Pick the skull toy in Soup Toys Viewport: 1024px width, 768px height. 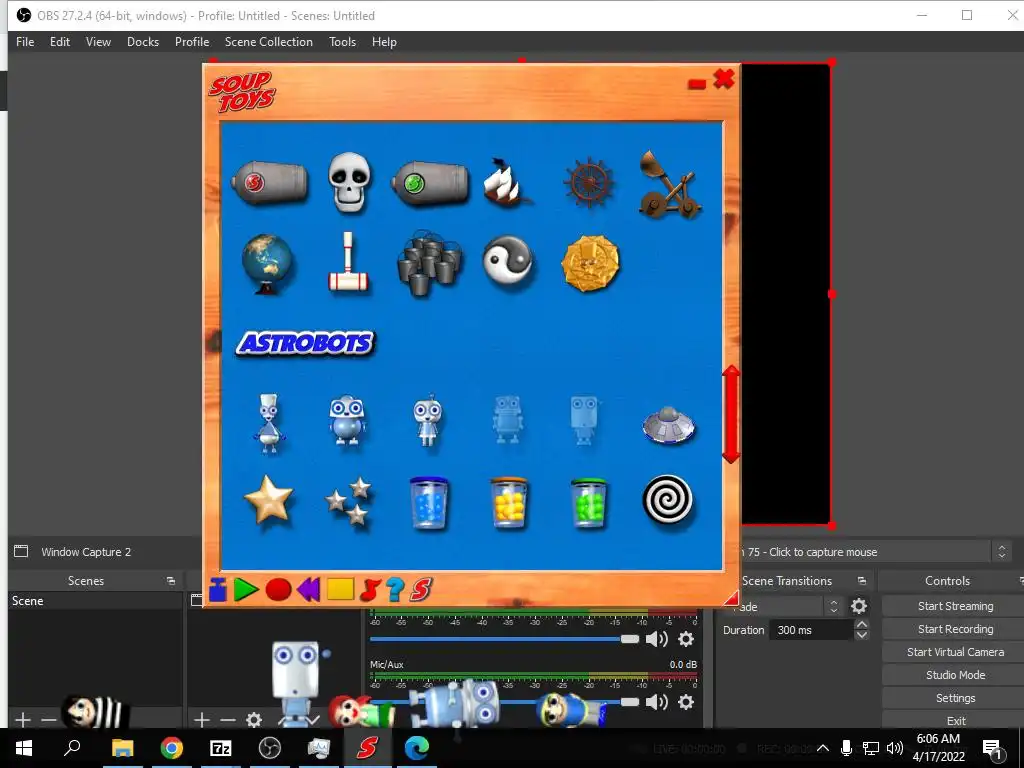pyautogui.click(x=349, y=182)
